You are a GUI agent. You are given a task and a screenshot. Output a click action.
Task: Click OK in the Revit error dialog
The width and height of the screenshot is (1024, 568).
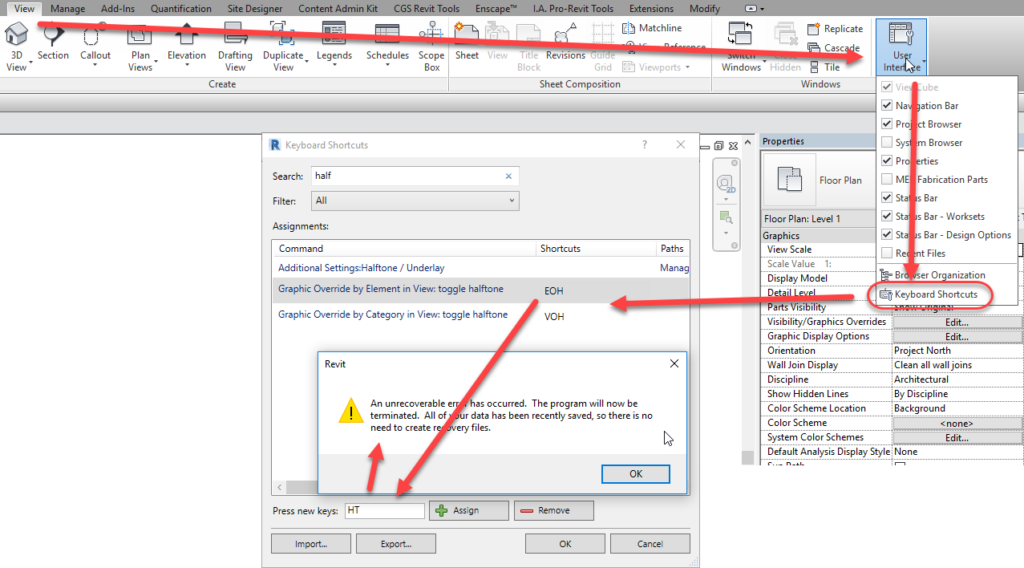coord(635,474)
